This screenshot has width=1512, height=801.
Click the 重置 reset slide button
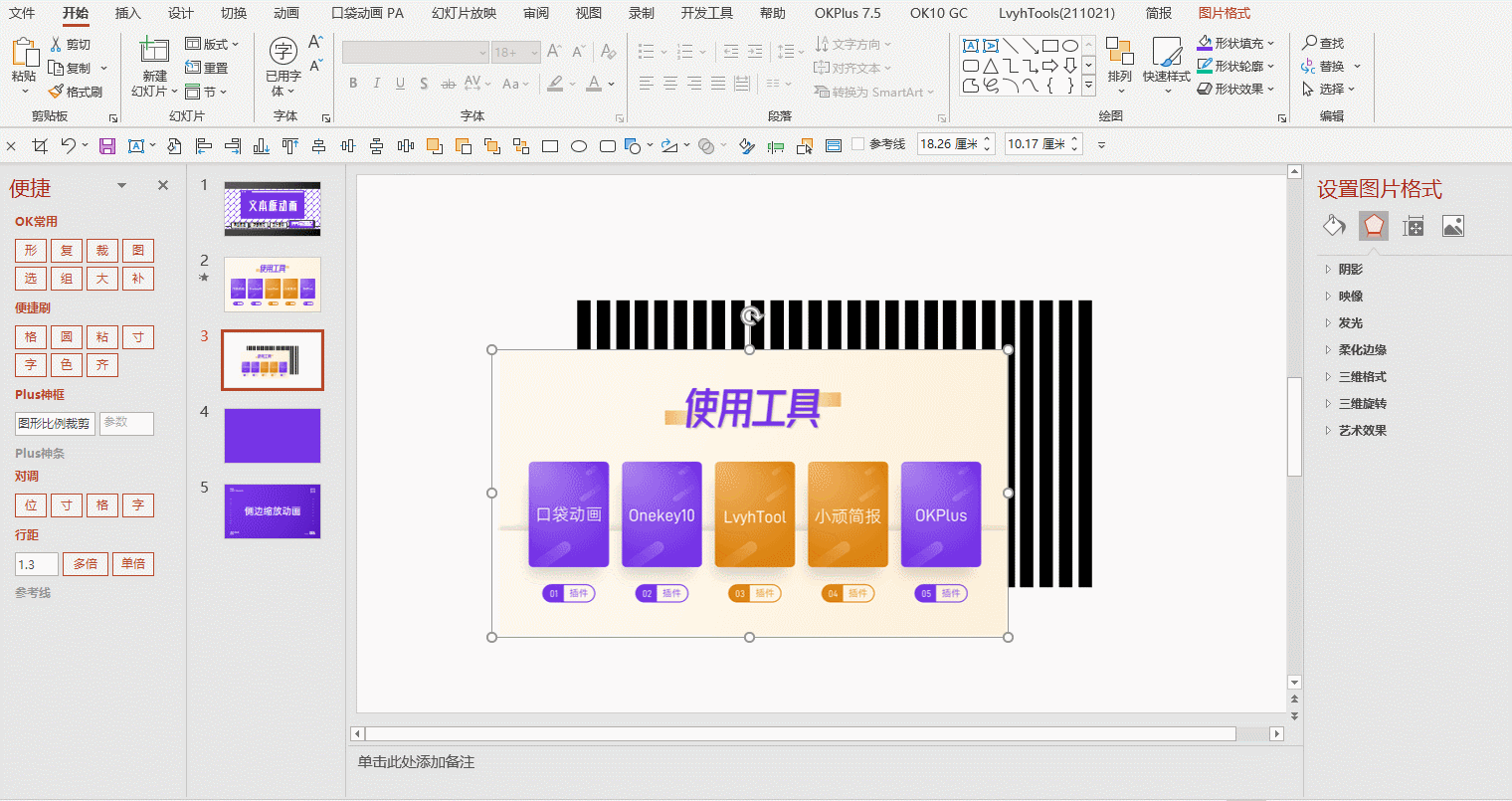pyautogui.click(x=207, y=68)
